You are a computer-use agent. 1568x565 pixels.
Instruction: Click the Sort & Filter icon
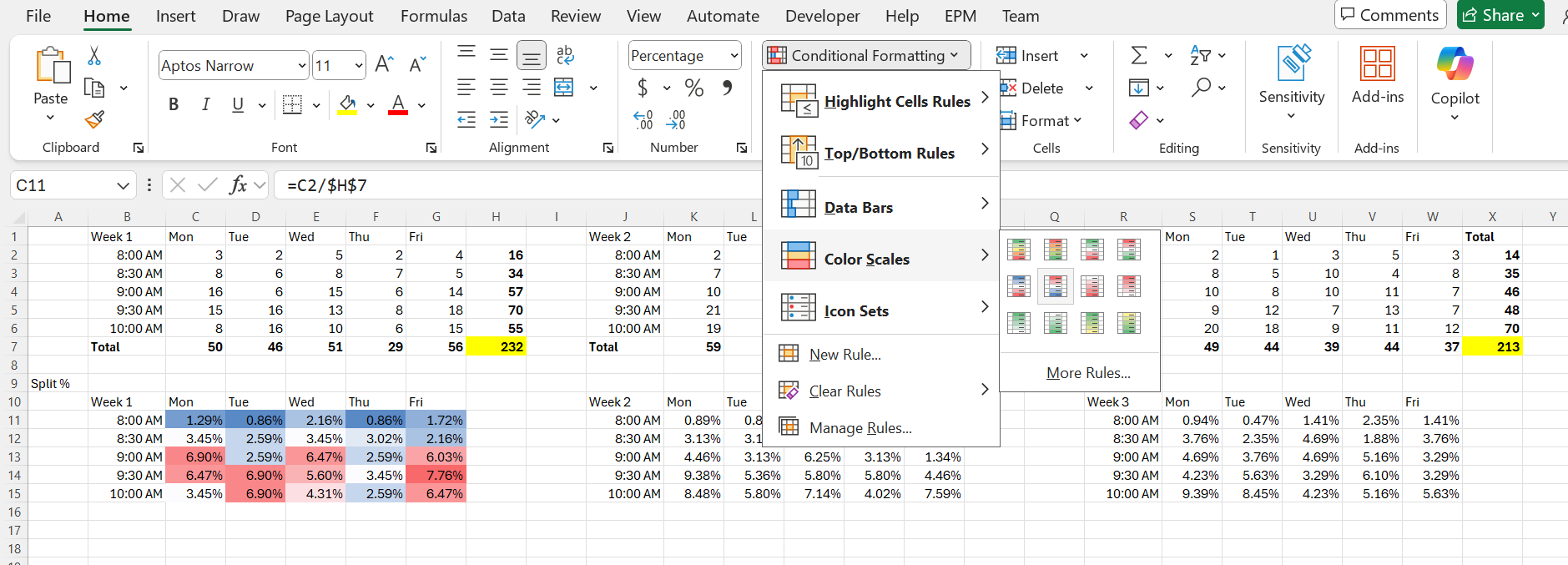pos(1200,55)
